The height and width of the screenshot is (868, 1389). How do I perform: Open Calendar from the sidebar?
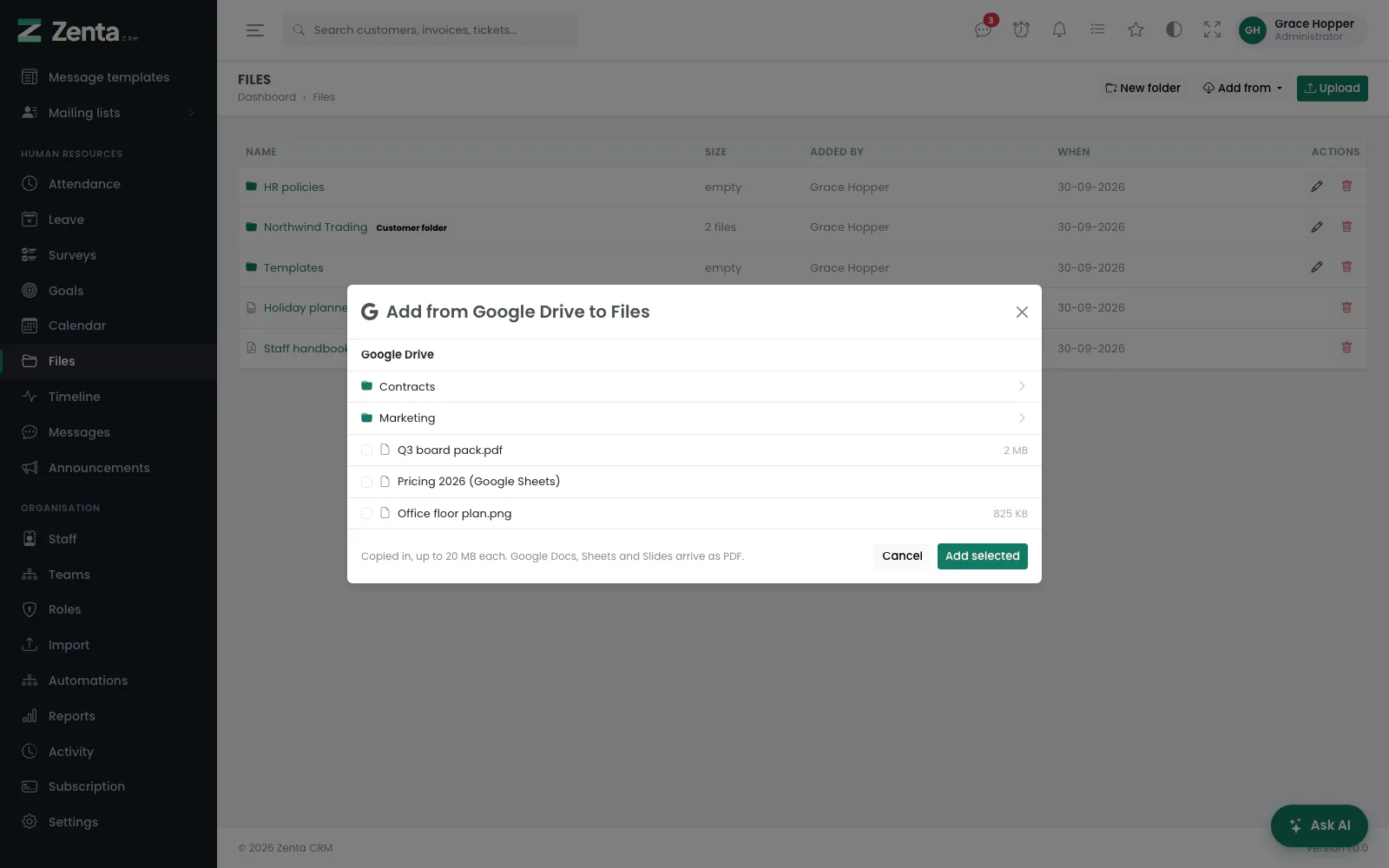77,325
